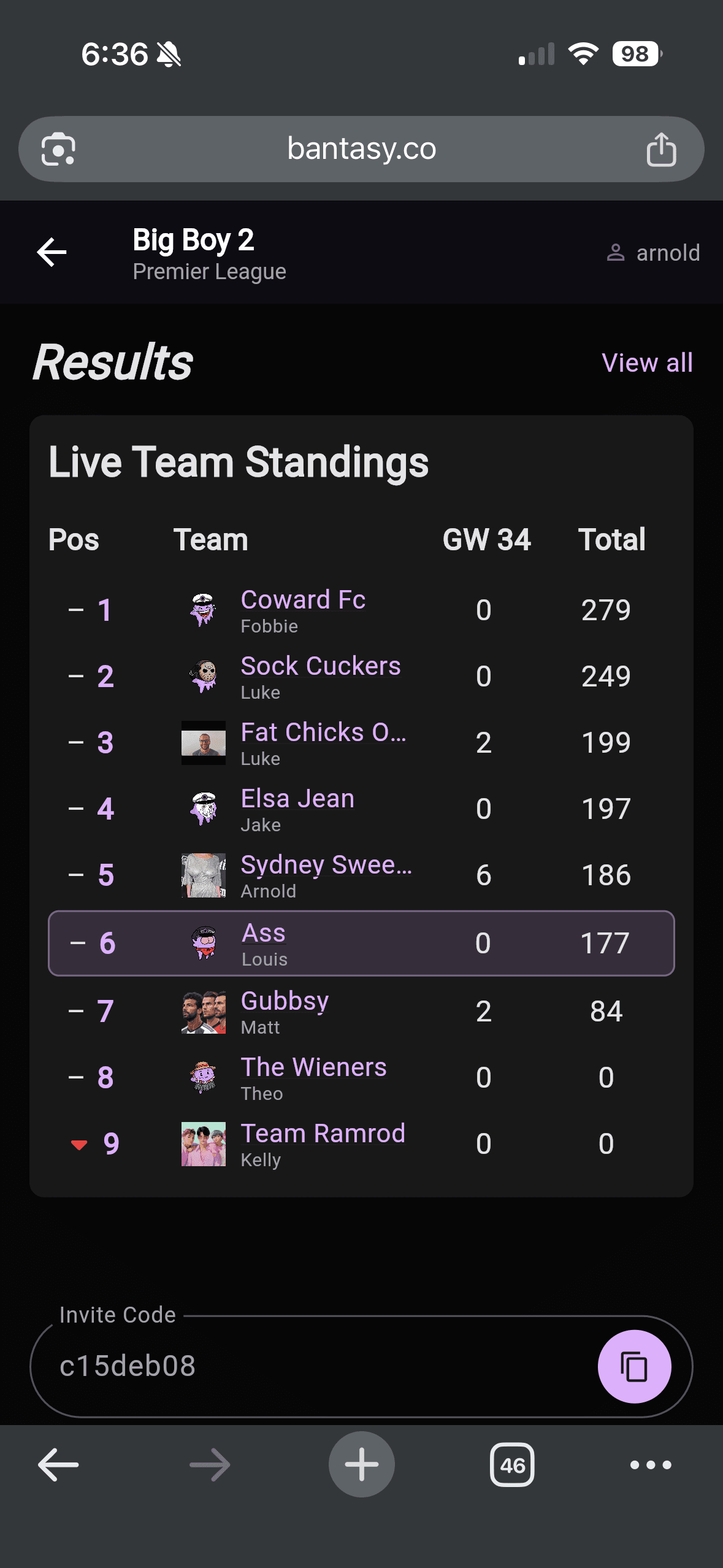Select the Ass team by Louis
Viewport: 723px width, 1568px height.
[x=262, y=932]
